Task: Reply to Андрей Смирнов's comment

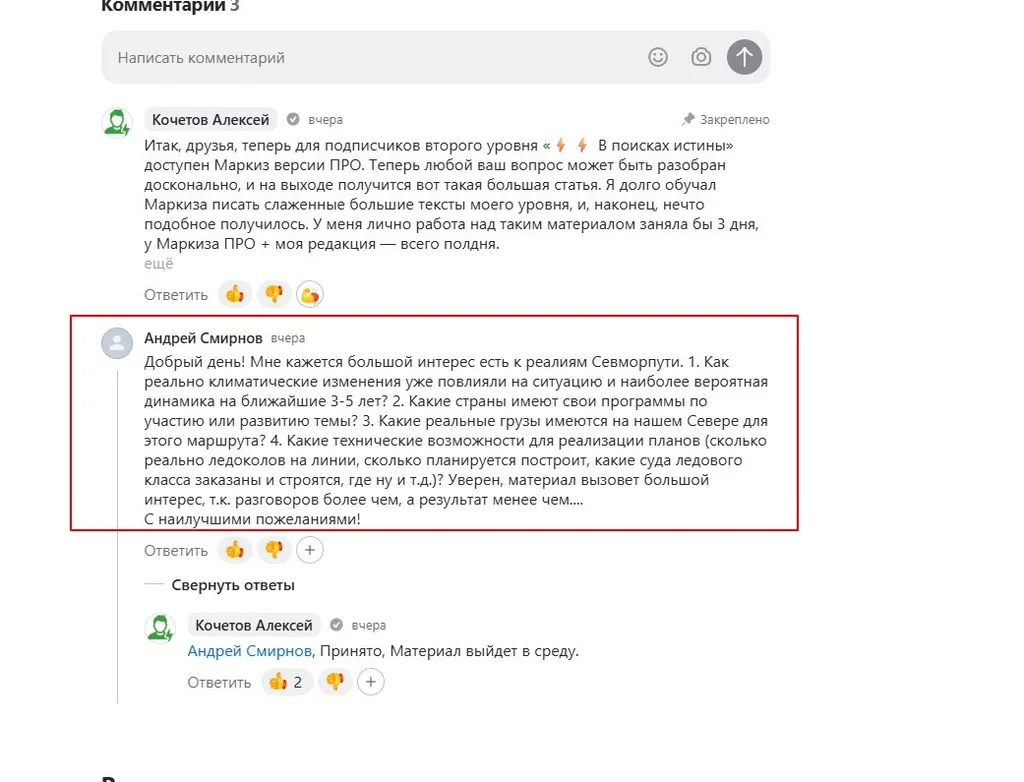Action: 176,551
